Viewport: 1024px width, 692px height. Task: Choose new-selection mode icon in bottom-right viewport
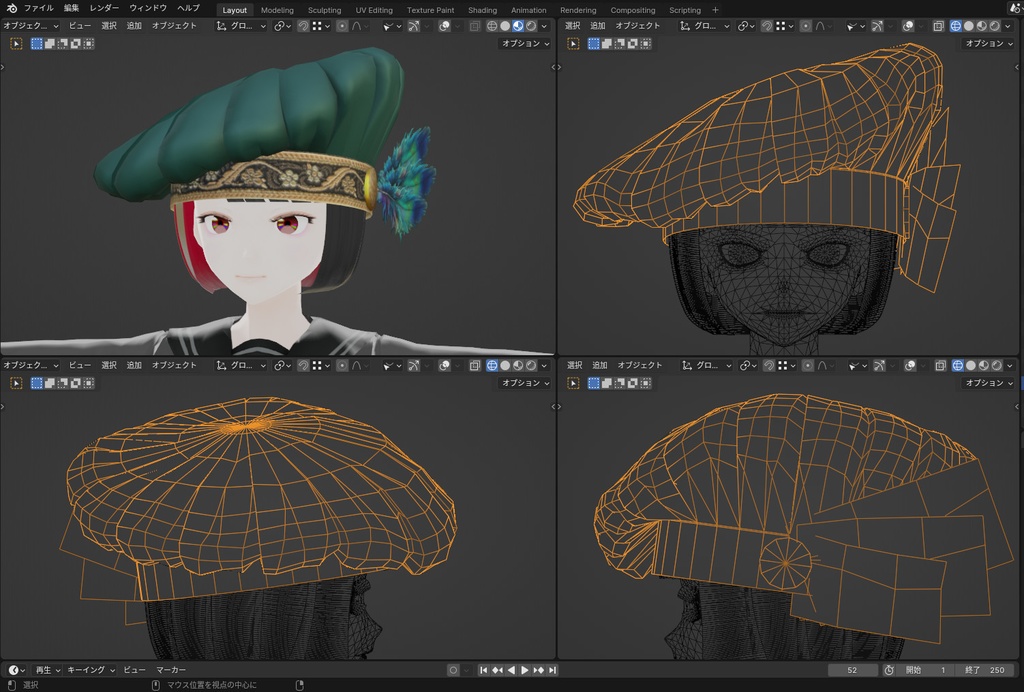pos(594,383)
